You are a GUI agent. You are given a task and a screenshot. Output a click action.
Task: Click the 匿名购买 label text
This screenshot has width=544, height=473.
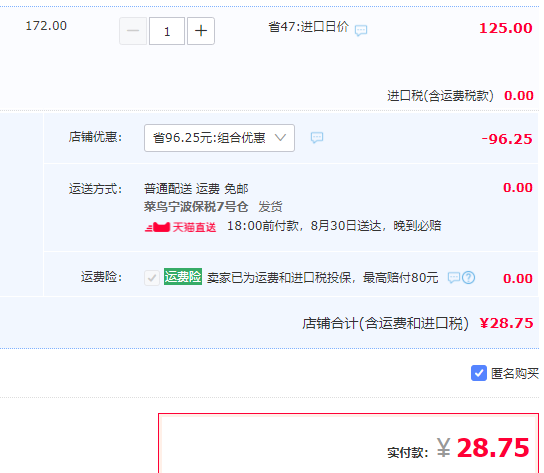pos(515,373)
